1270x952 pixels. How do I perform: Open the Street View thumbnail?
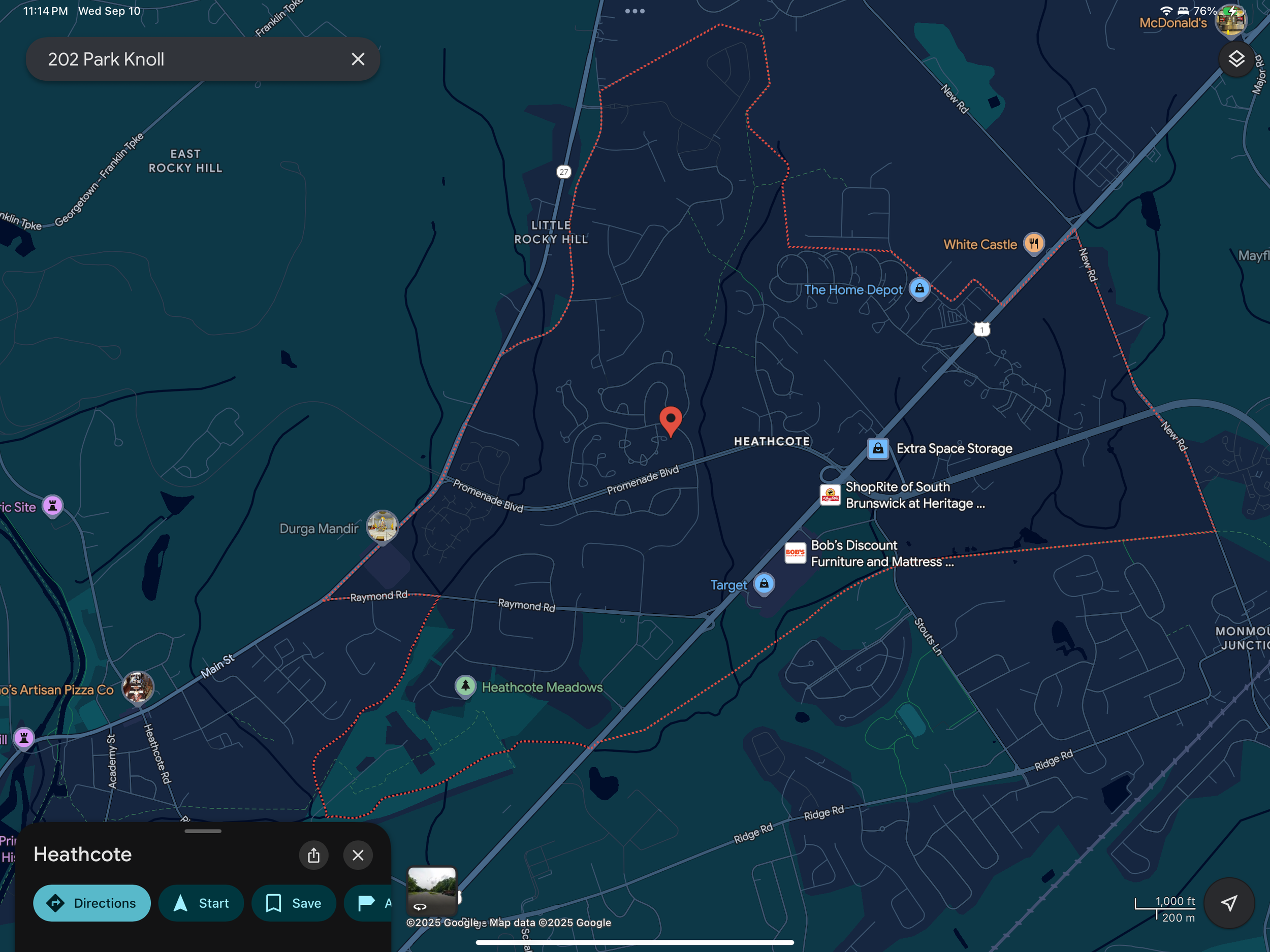(x=432, y=890)
